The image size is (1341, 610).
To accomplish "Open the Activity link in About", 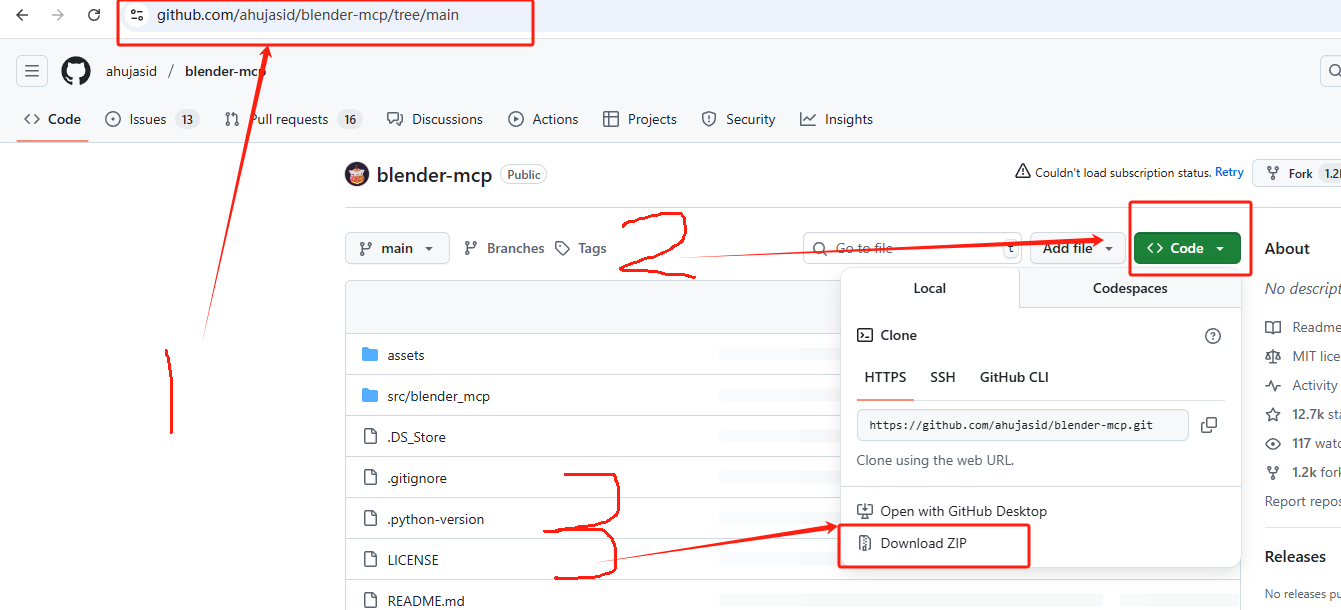I will [x=1301, y=385].
